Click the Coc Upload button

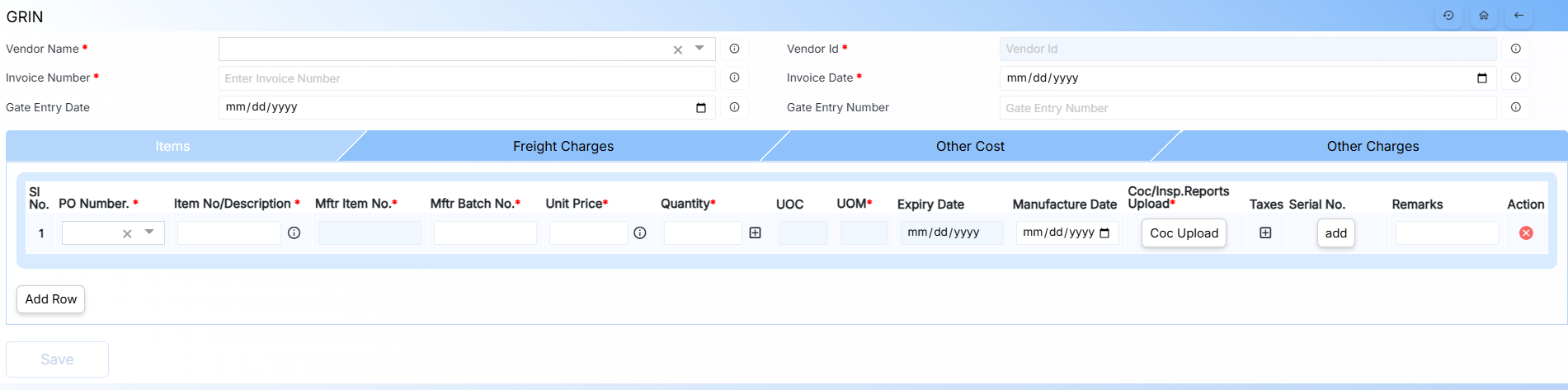[x=1184, y=233]
